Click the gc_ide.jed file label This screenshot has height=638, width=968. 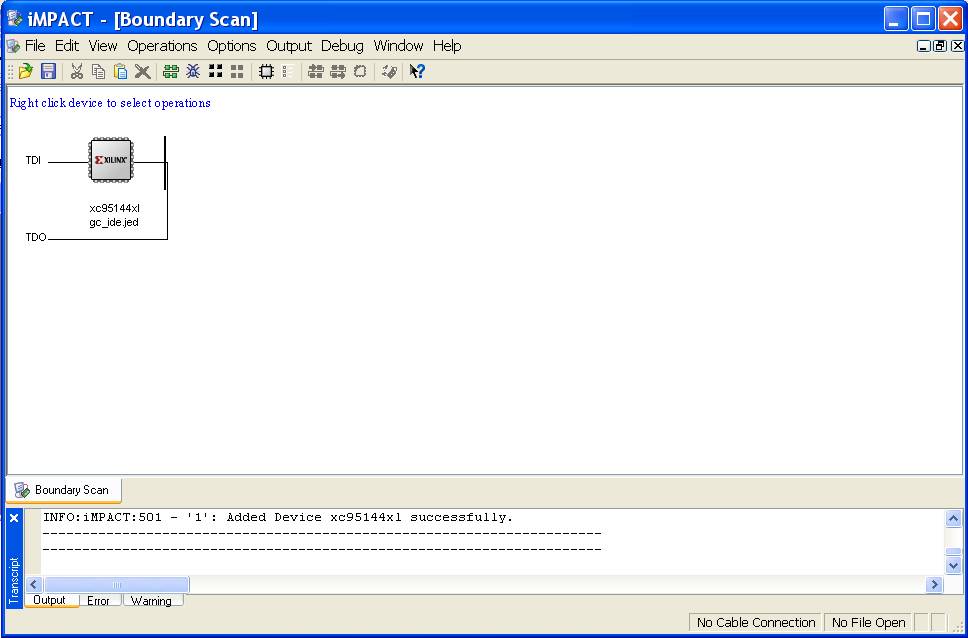point(114,222)
